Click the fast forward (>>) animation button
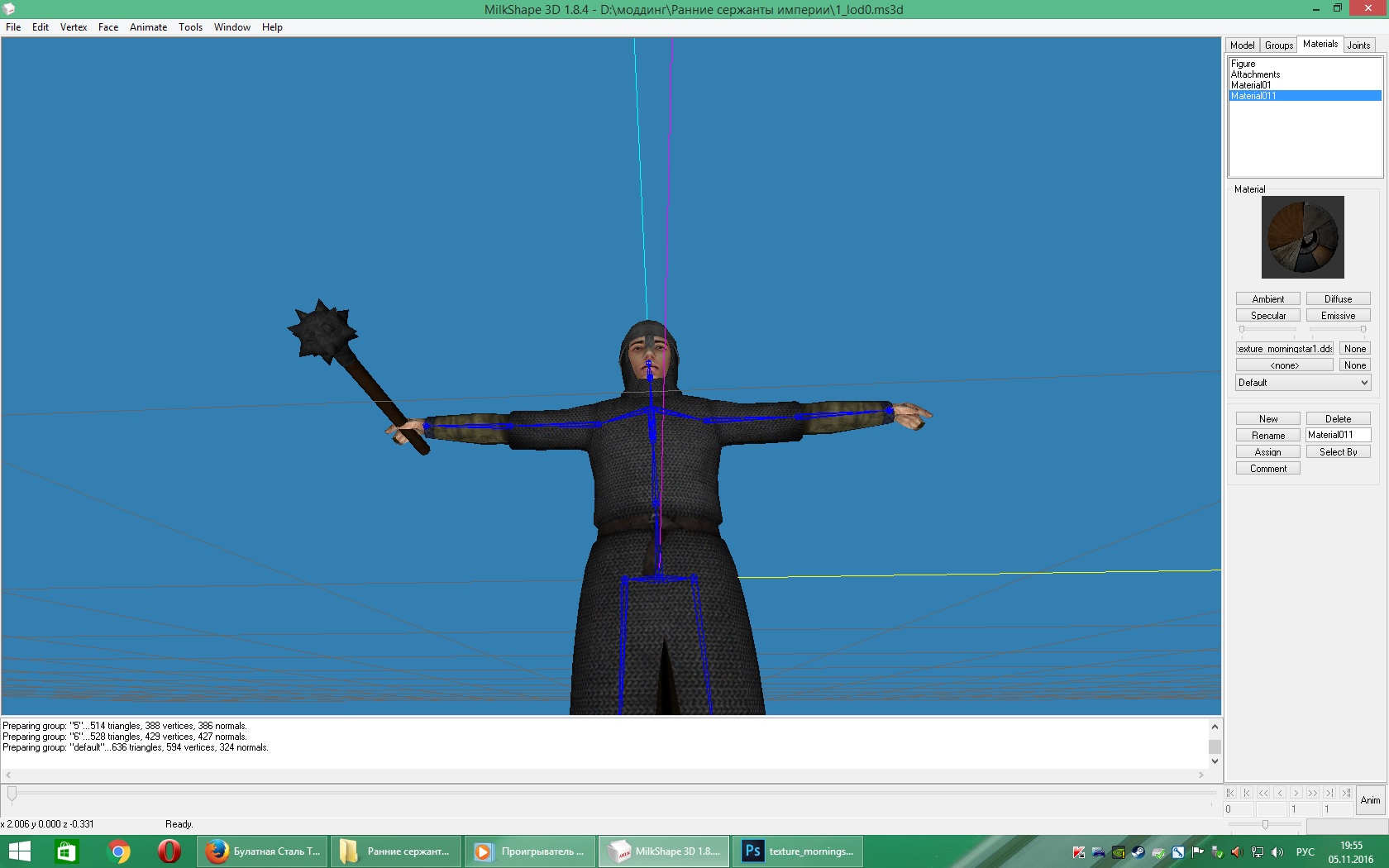 [1313, 793]
